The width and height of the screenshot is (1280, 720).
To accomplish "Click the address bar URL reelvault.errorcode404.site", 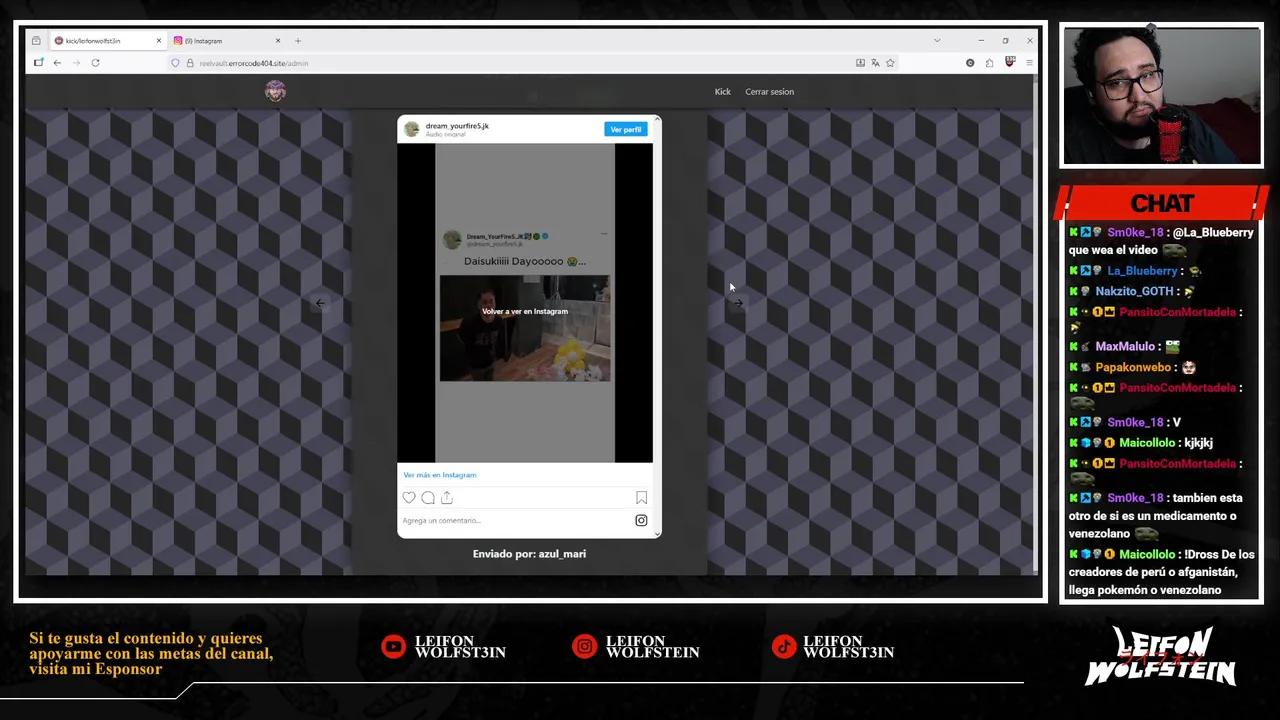I will pos(253,63).
